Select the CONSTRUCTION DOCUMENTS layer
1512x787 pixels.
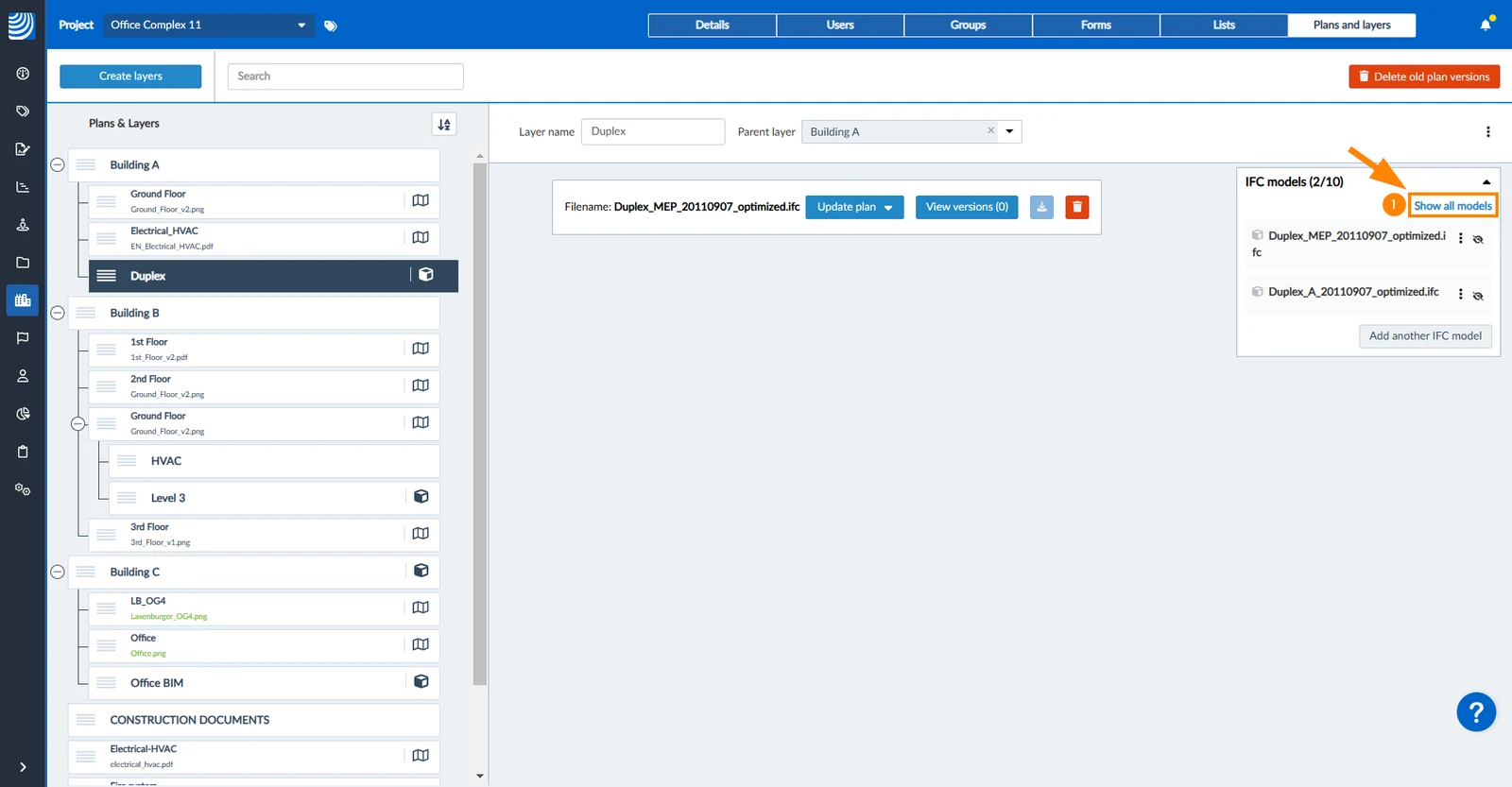pyautogui.click(x=253, y=720)
